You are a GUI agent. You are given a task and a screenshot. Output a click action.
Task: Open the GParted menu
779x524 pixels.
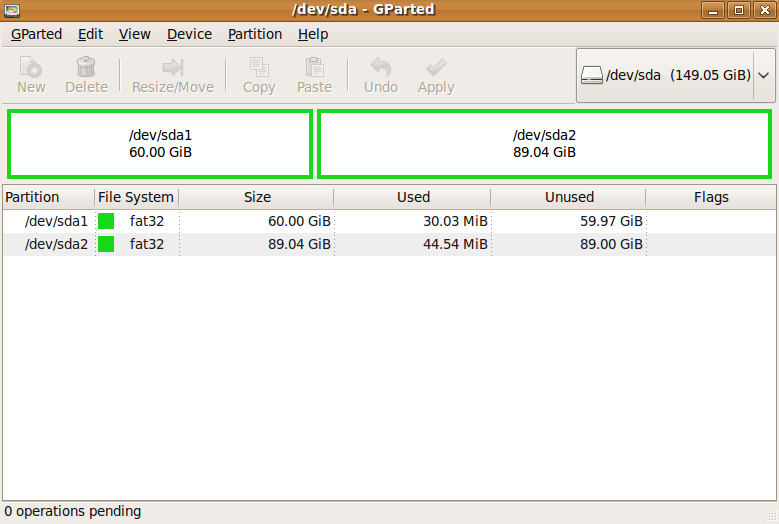click(36, 34)
